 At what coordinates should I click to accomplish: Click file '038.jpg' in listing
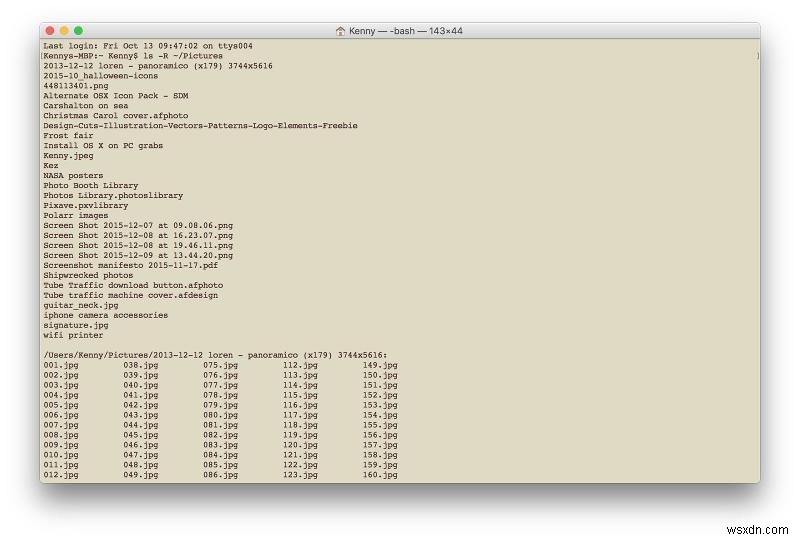click(x=141, y=365)
